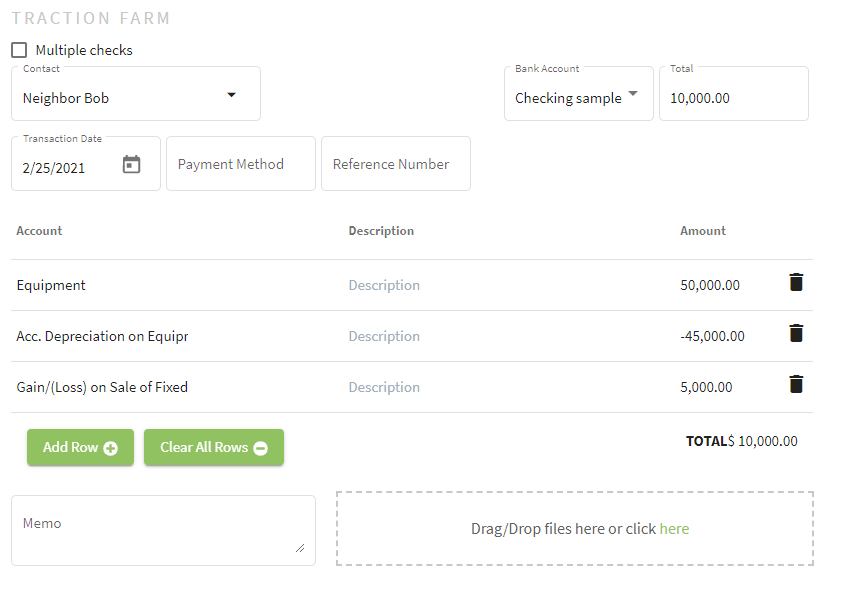Click Clear All Rows button

pos(214,447)
